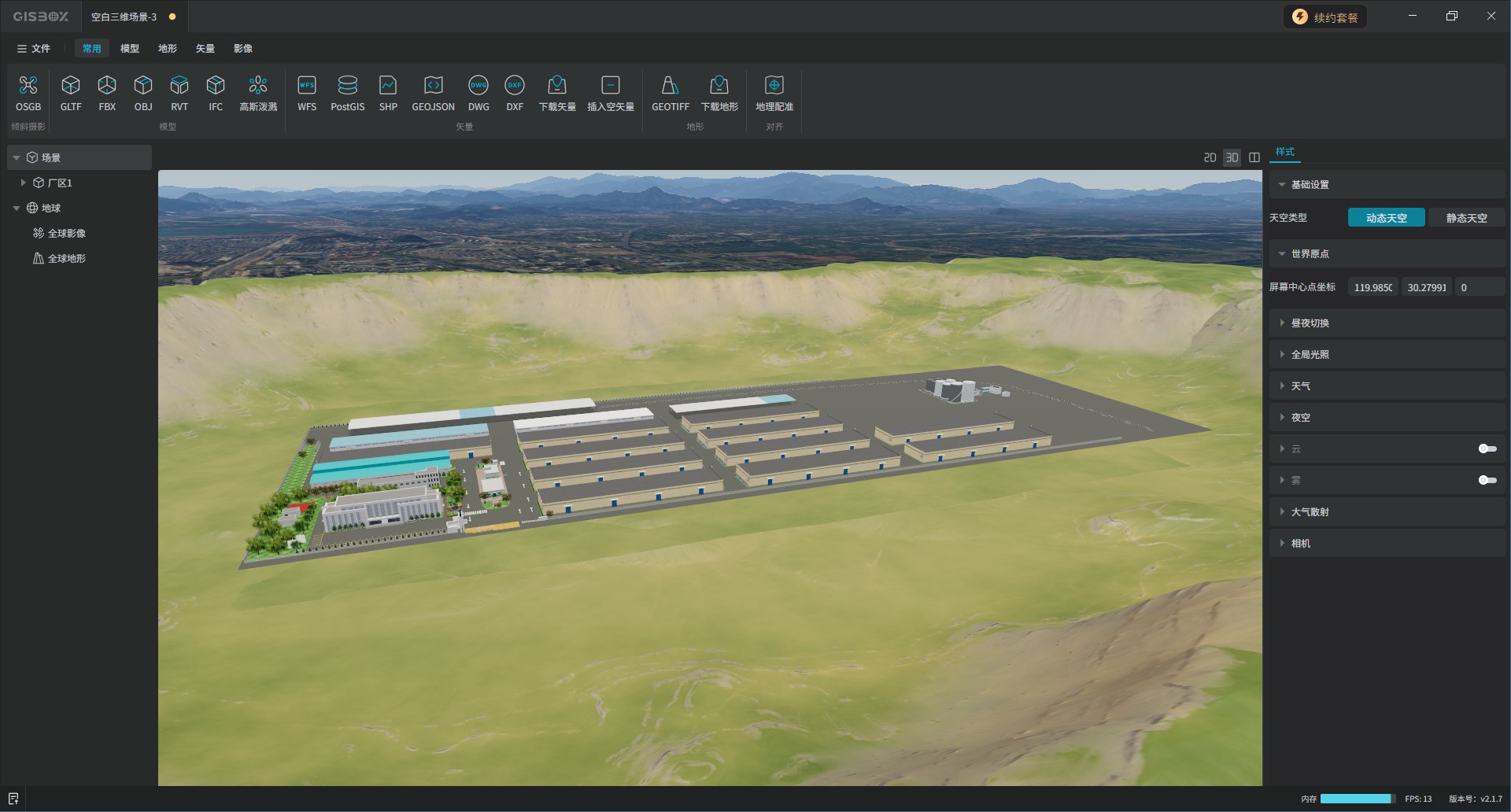Choose 静态天空 sky type
This screenshot has width=1511, height=812.
point(1467,218)
